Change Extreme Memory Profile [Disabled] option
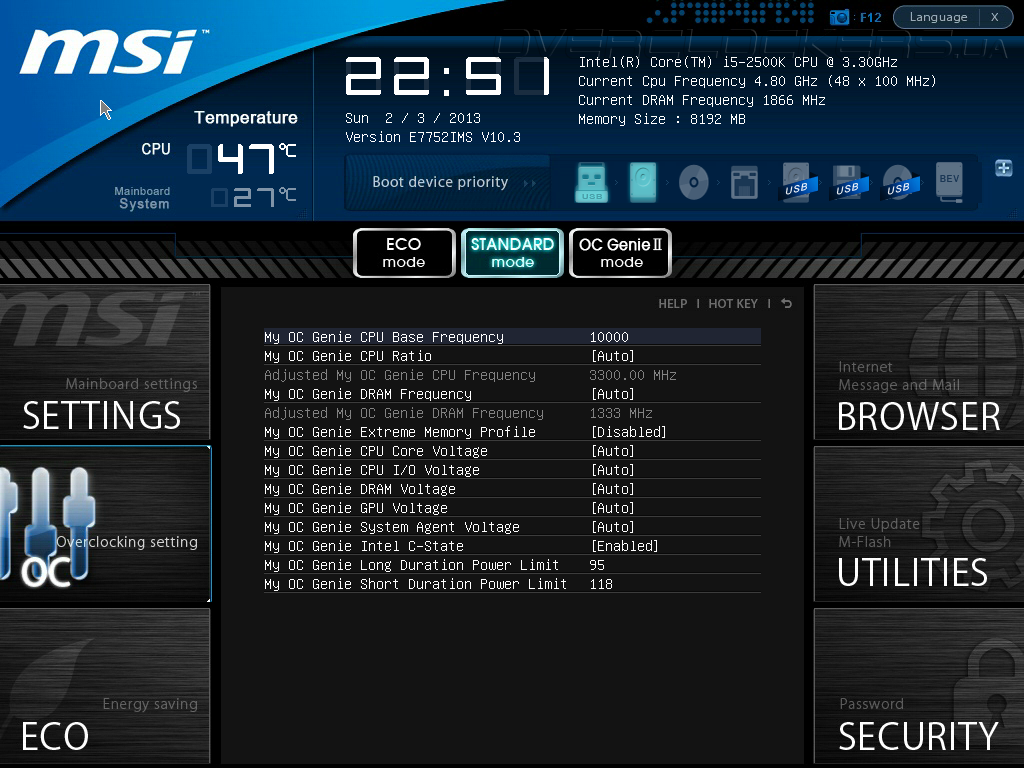1024x768 pixels. [x=628, y=432]
